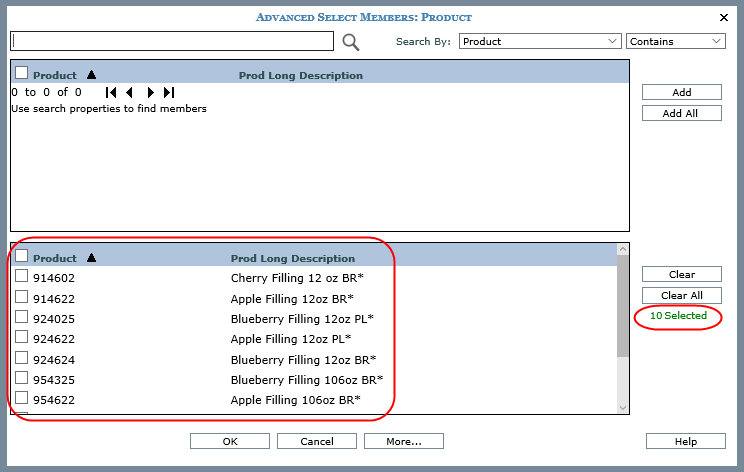
Task: Go to last page of results
Action: tap(169, 92)
